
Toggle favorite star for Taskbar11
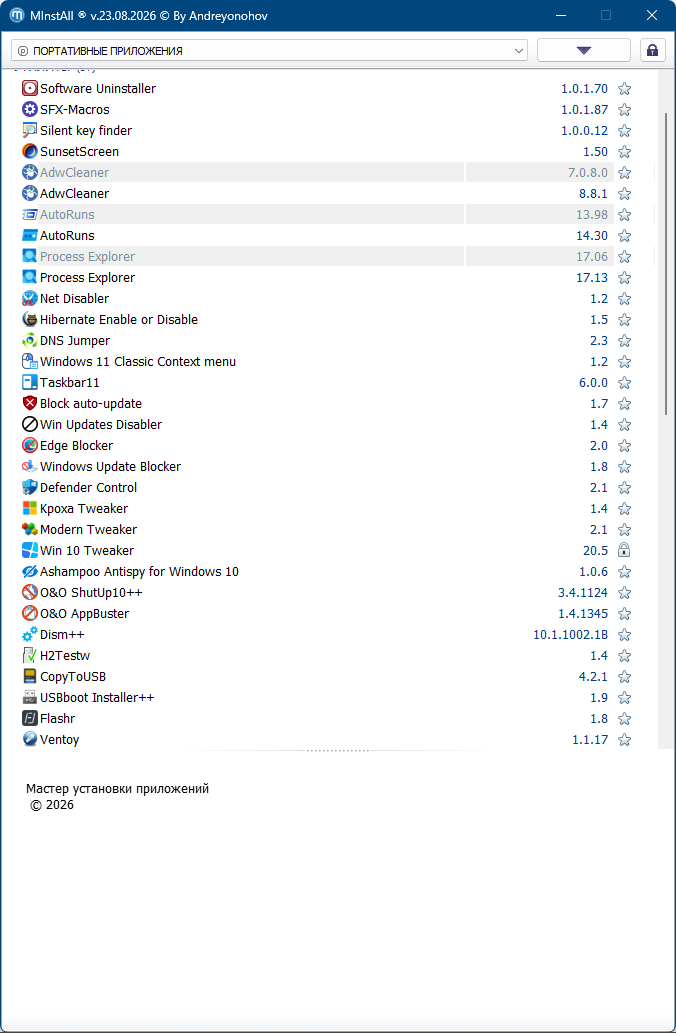point(625,382)
